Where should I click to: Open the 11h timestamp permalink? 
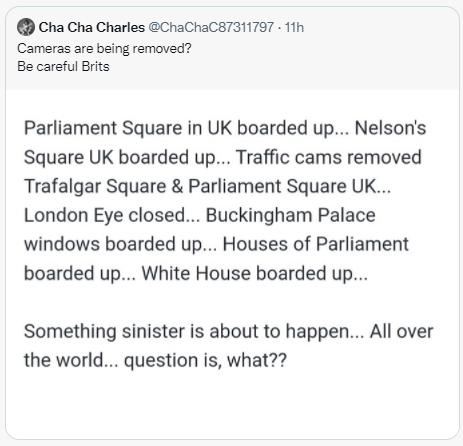(x=294, y=27)
